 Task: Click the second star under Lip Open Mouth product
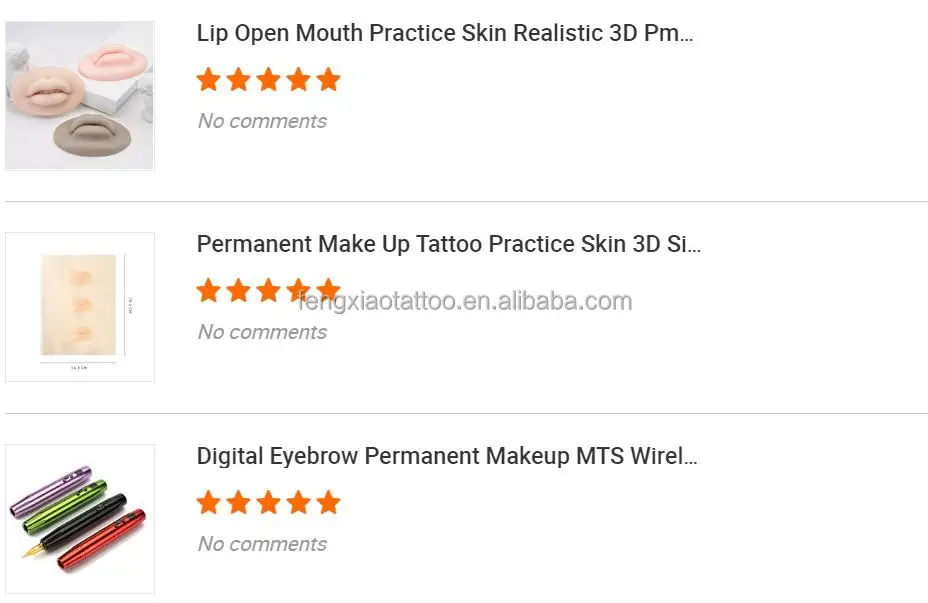tap(238, 80)
